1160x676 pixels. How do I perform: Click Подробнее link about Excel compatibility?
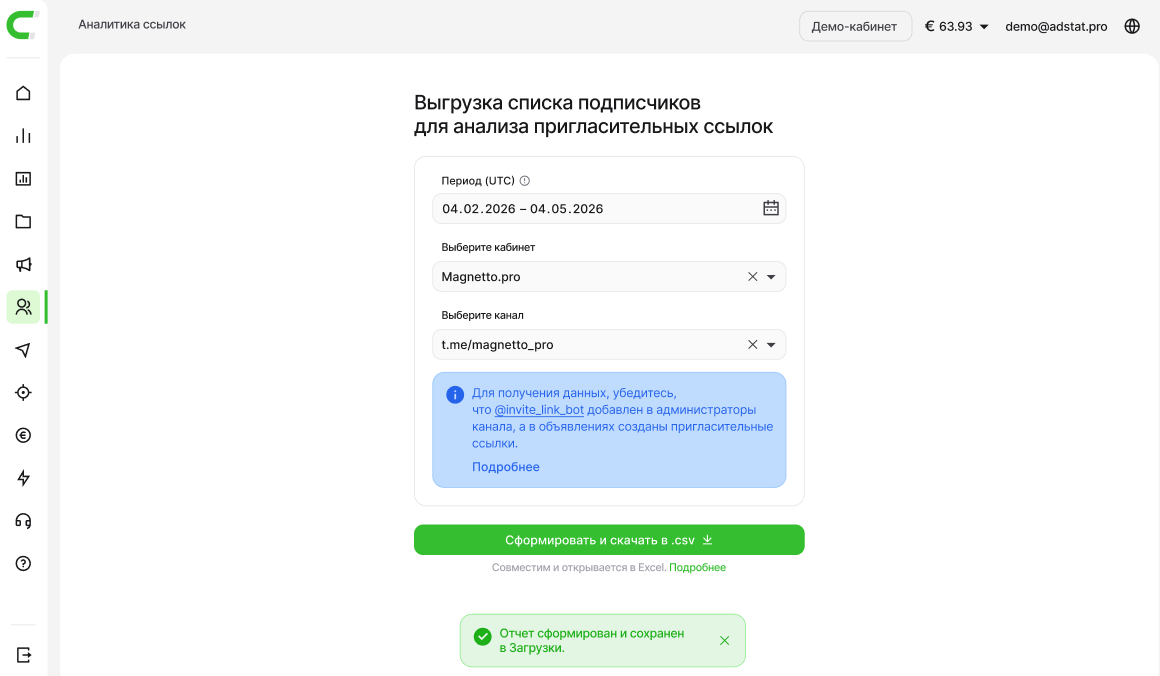[698, 567]
